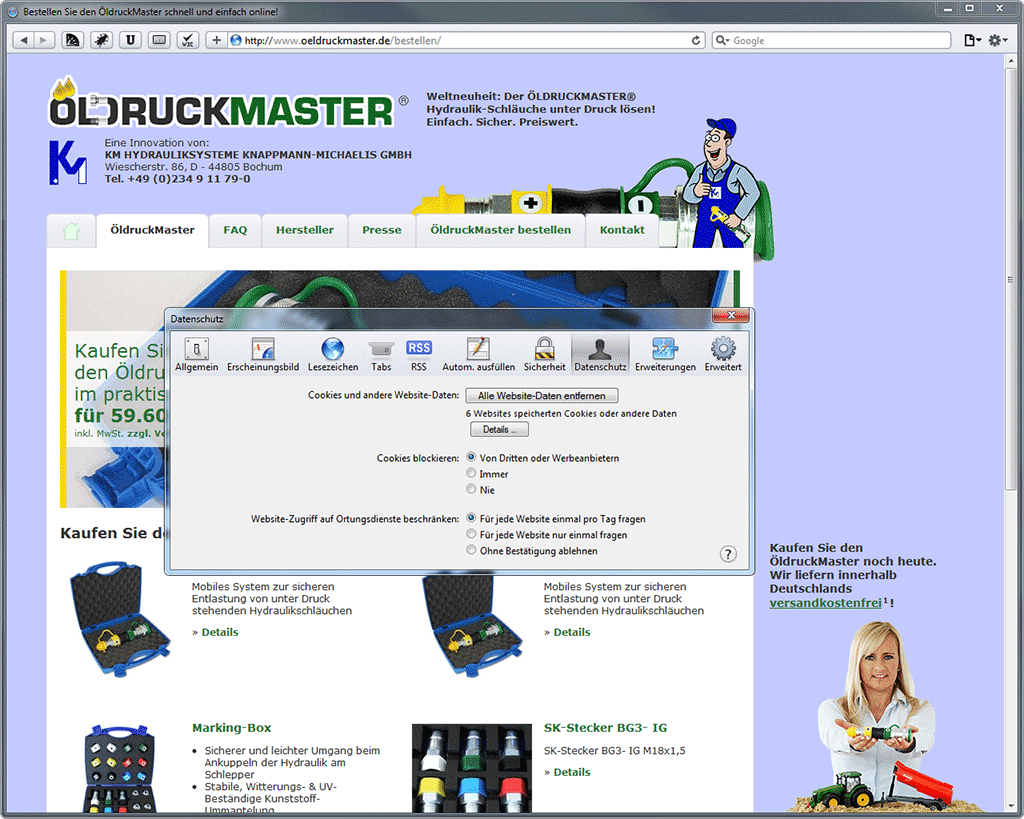
Task: Open the search engine dropdown magnifier
Action: 722,40
